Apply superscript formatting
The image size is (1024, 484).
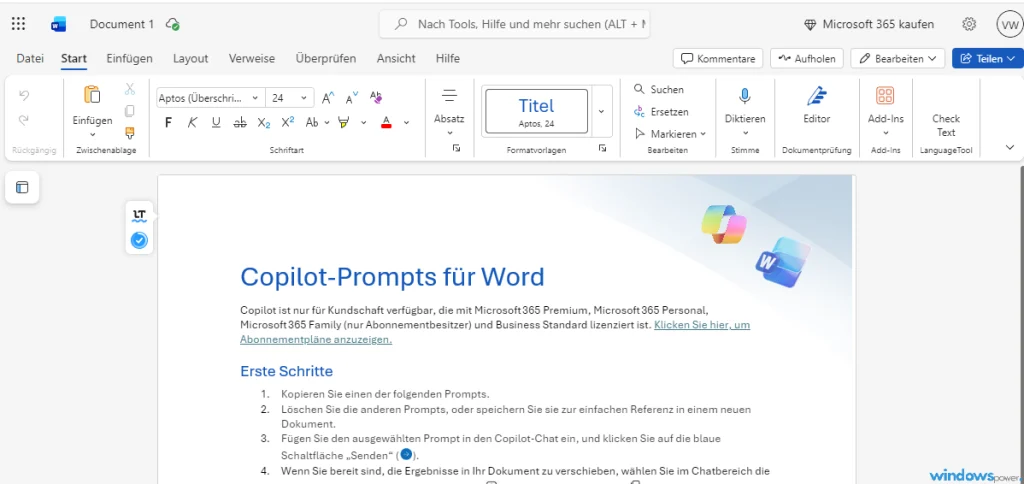tap(287, 122)
